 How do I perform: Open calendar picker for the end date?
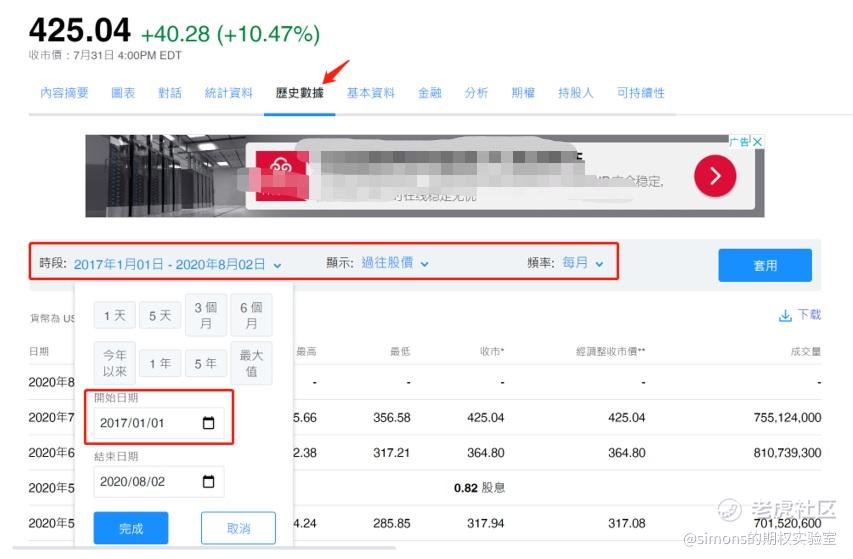[x=208, y=482]
